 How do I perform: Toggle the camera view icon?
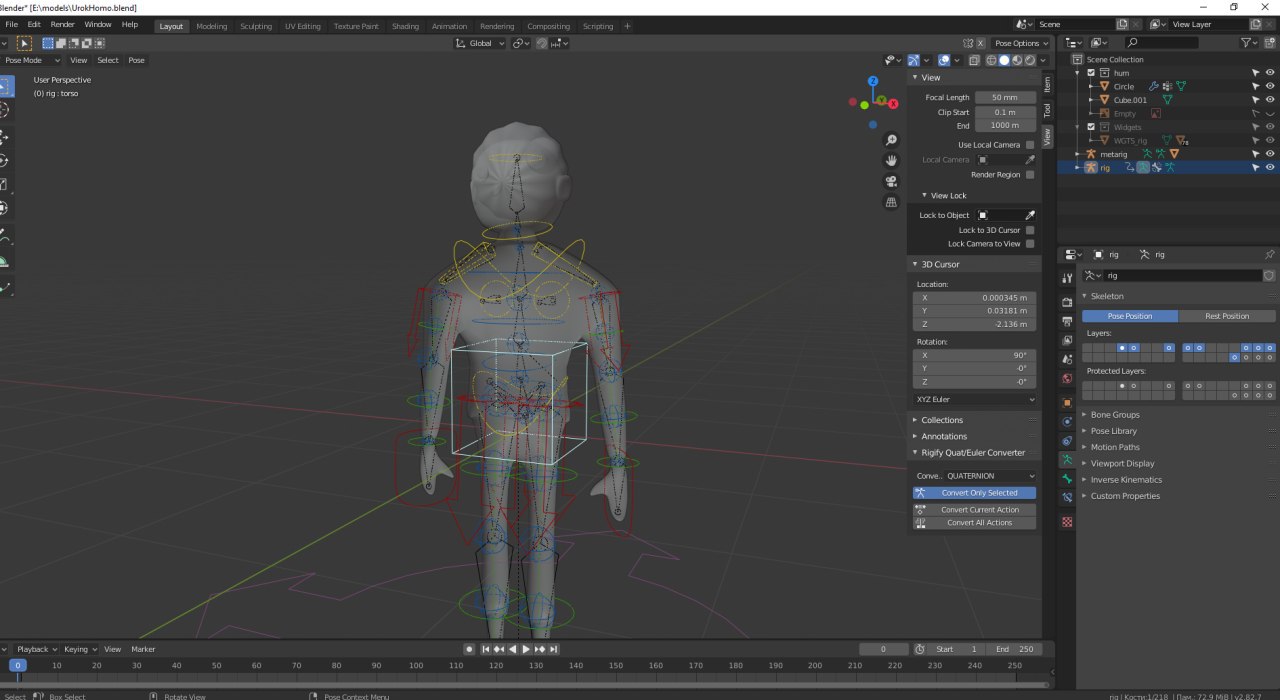pyautogui.click(x=891, y=182)
